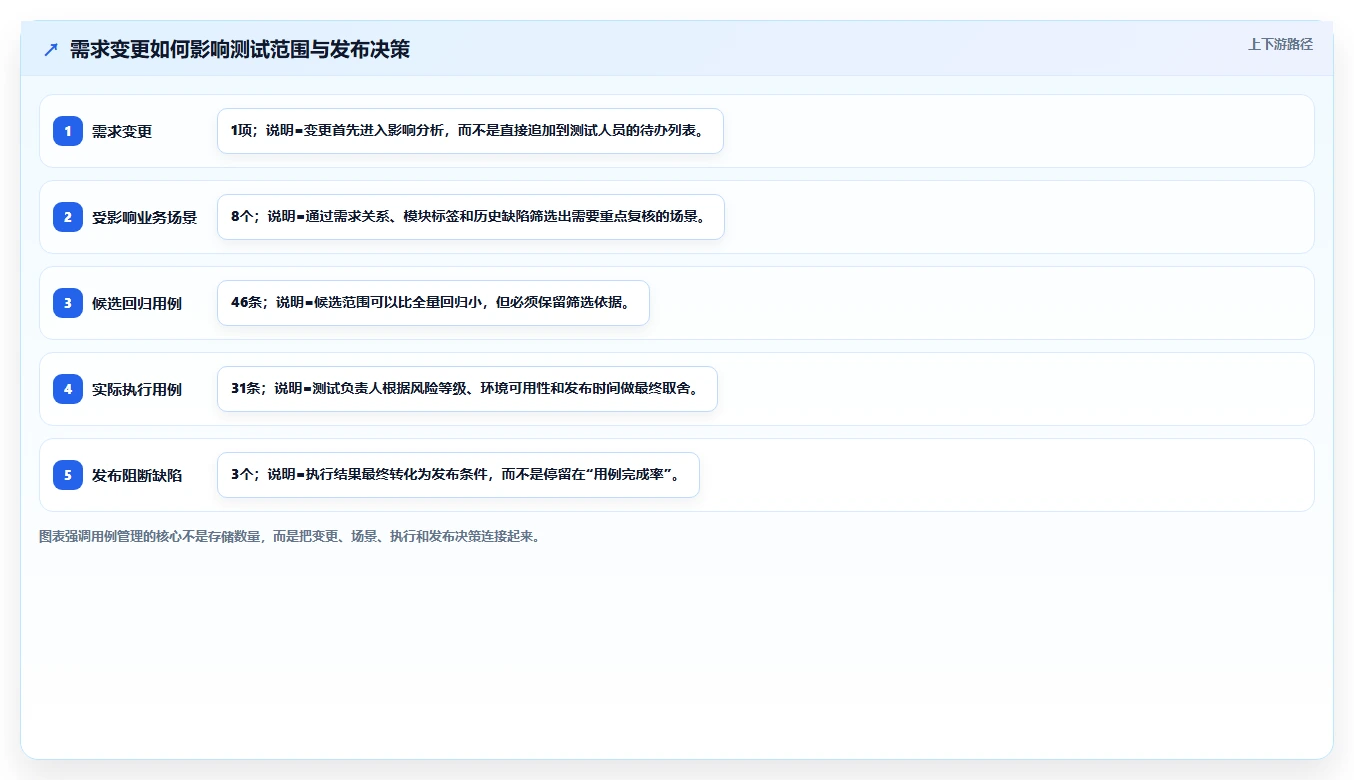
Task: Click the arrow icon beside the title
Action: pos(51,50)
